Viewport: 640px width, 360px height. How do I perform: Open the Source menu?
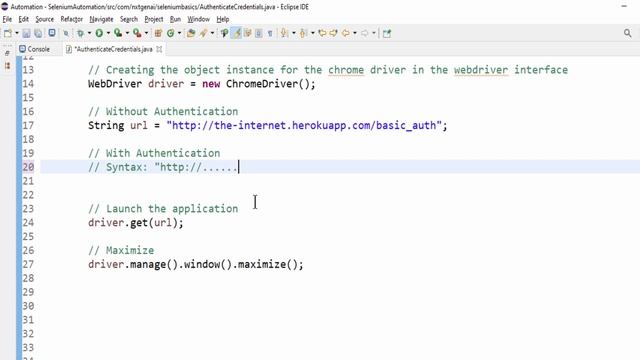(44, 19)
